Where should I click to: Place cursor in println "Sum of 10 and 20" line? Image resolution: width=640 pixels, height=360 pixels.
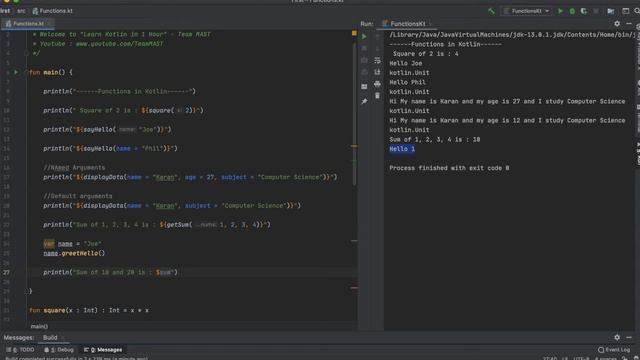(111, 272)
